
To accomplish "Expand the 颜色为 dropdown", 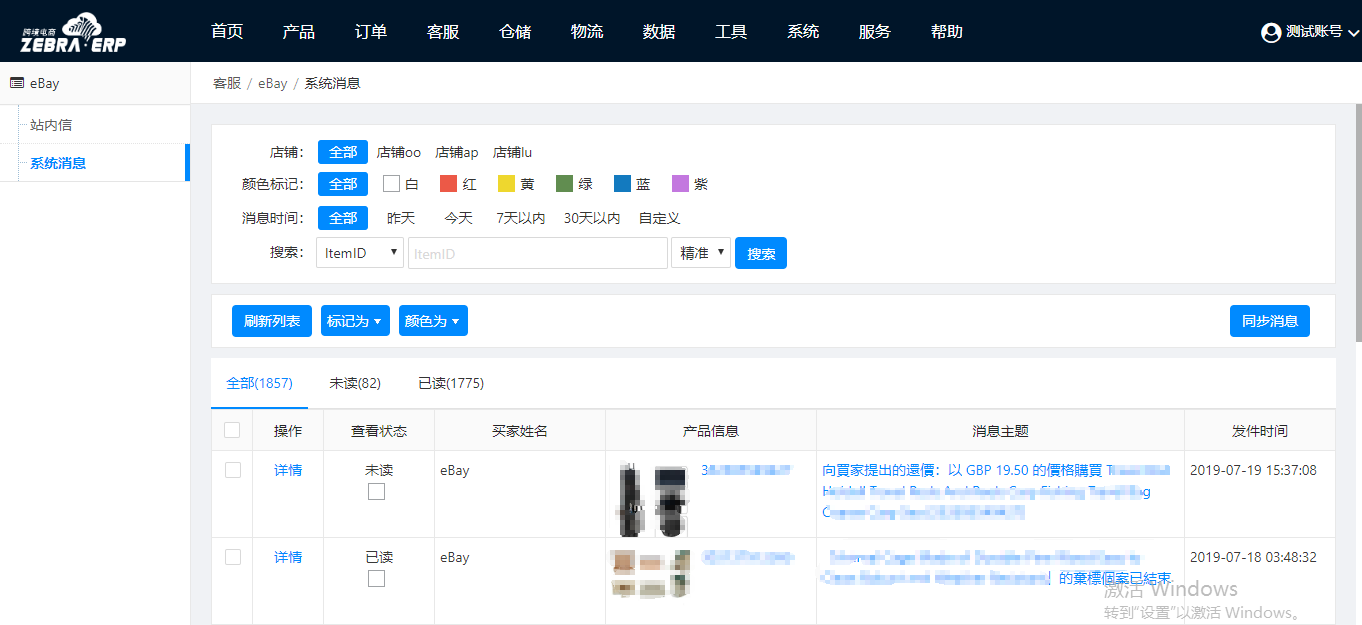I will click(433, 321).
